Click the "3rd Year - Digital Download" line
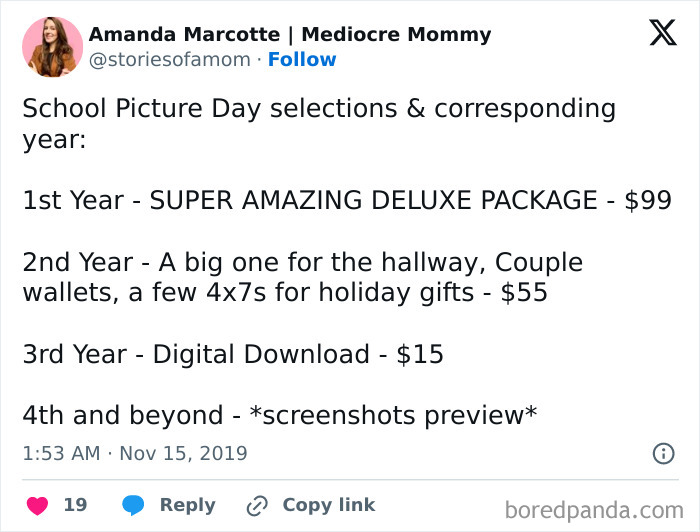This screenshot has width=700, height=532. [x=233, y=355]
